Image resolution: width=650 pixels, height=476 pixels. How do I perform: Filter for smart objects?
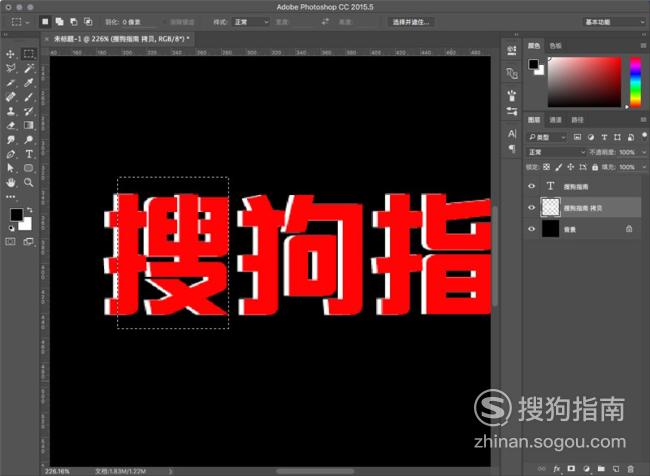point(631,137)
